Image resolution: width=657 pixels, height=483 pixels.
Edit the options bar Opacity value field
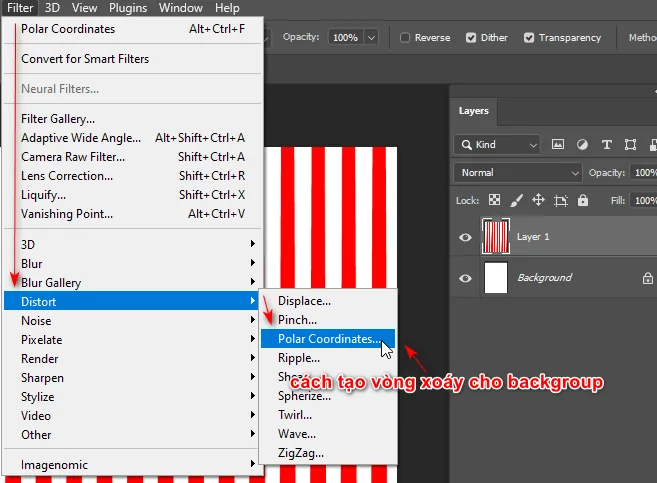pos(346,38)
